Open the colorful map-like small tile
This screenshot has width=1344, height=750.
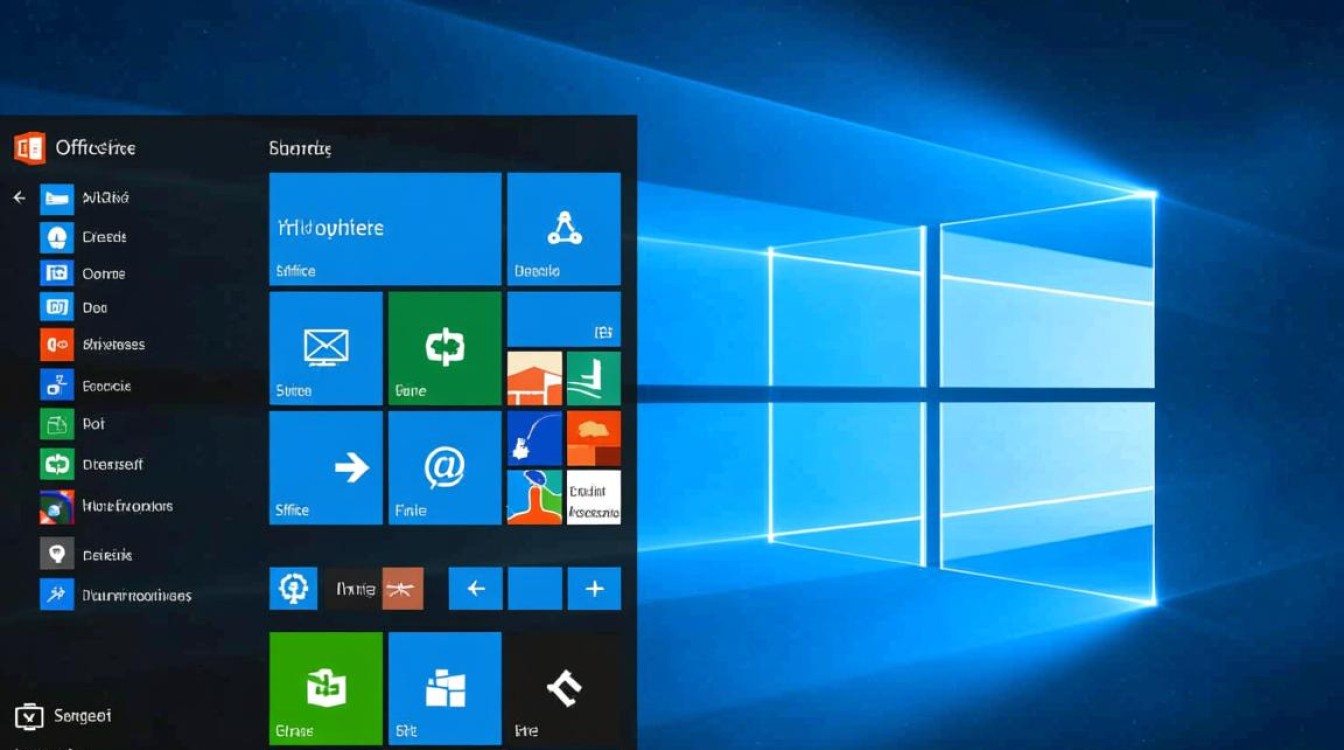534,497
